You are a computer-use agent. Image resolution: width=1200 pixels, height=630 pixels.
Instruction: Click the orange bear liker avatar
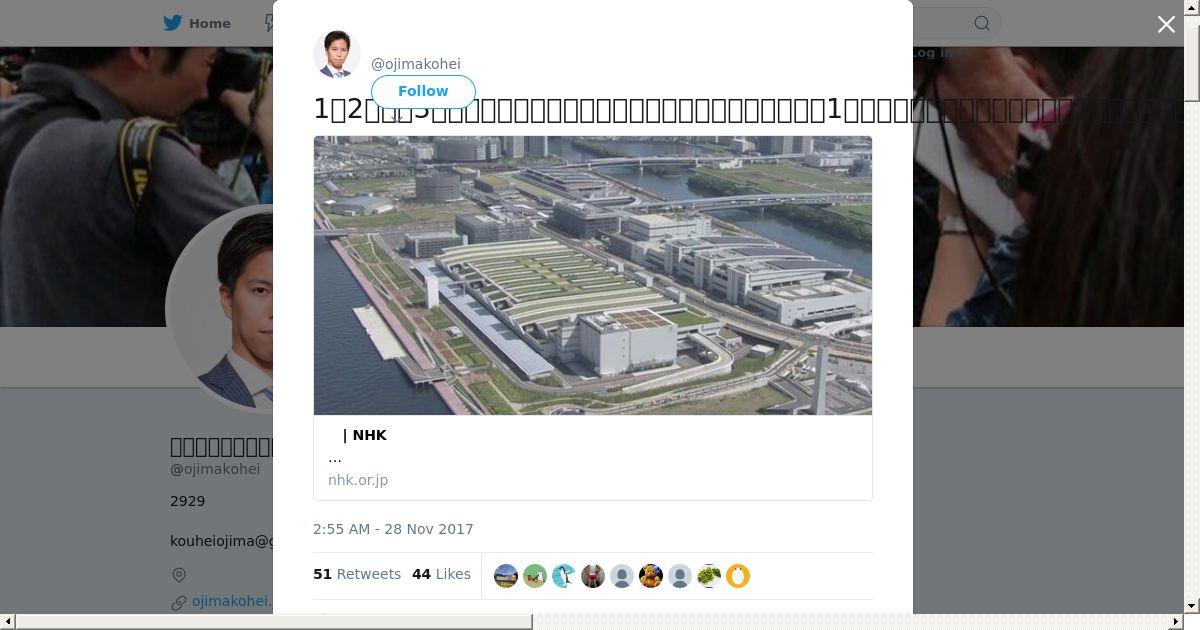coord(651,576)
